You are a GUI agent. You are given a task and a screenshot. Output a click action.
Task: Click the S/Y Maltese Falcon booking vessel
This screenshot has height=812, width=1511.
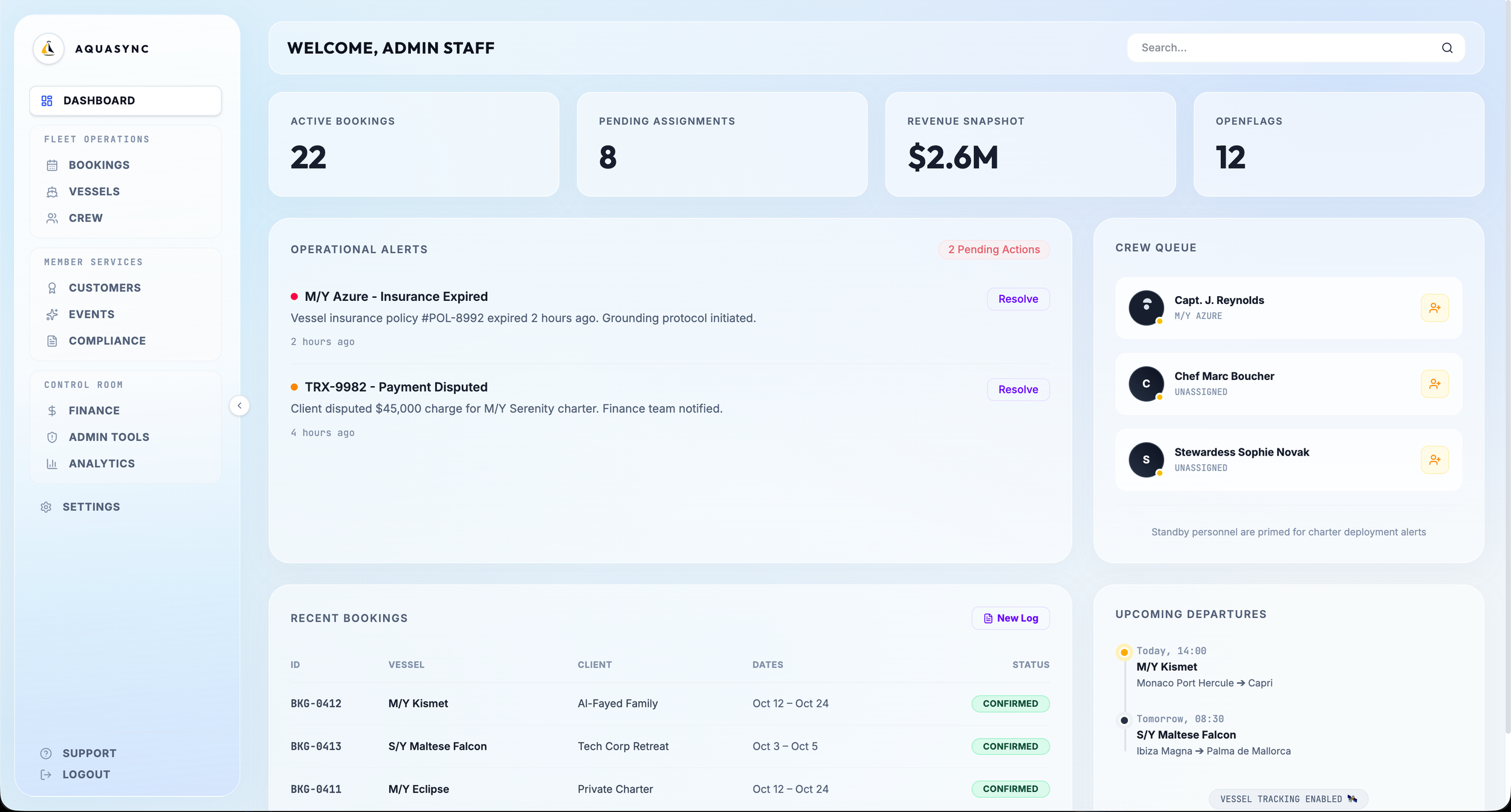[438, 747]
